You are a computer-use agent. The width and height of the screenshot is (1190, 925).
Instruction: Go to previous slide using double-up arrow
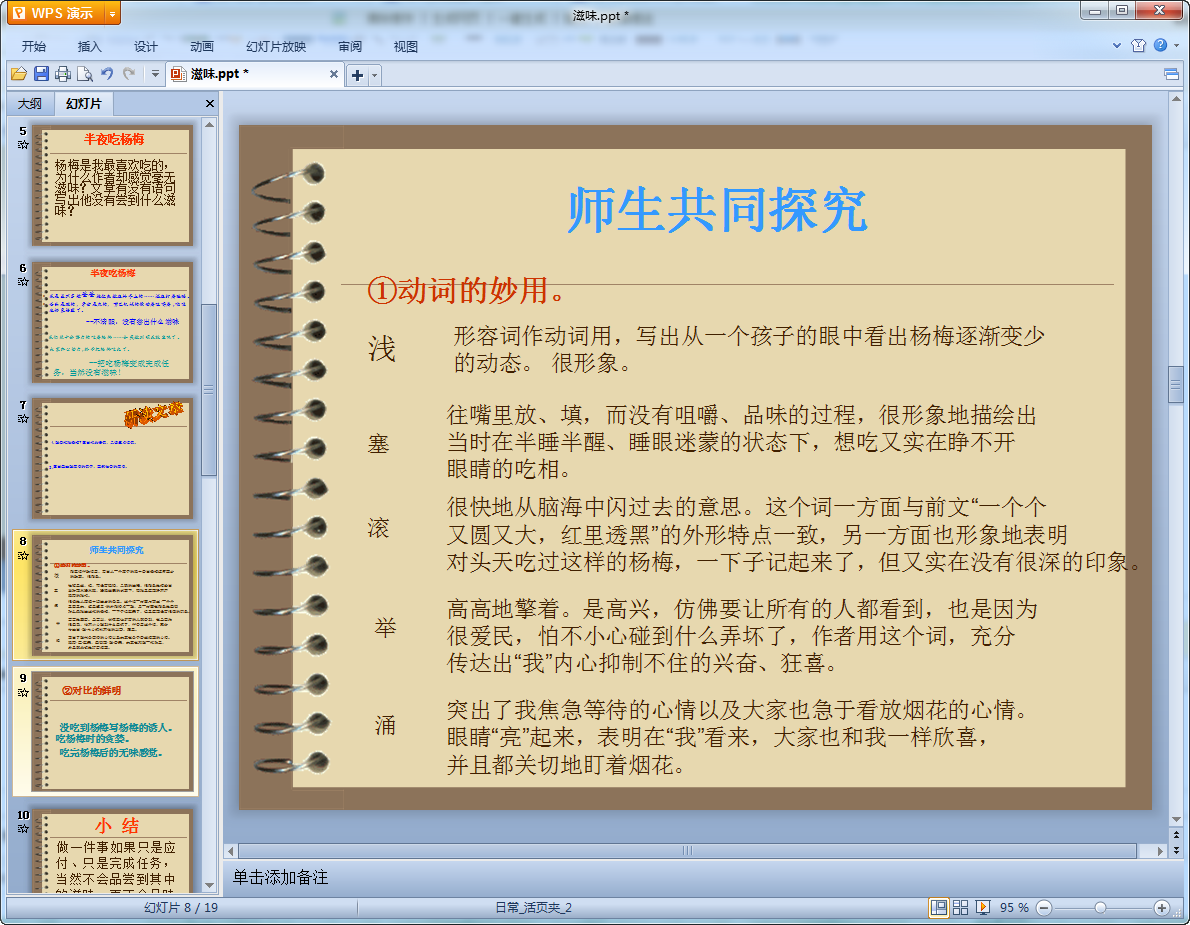[x=1176, y=835]
